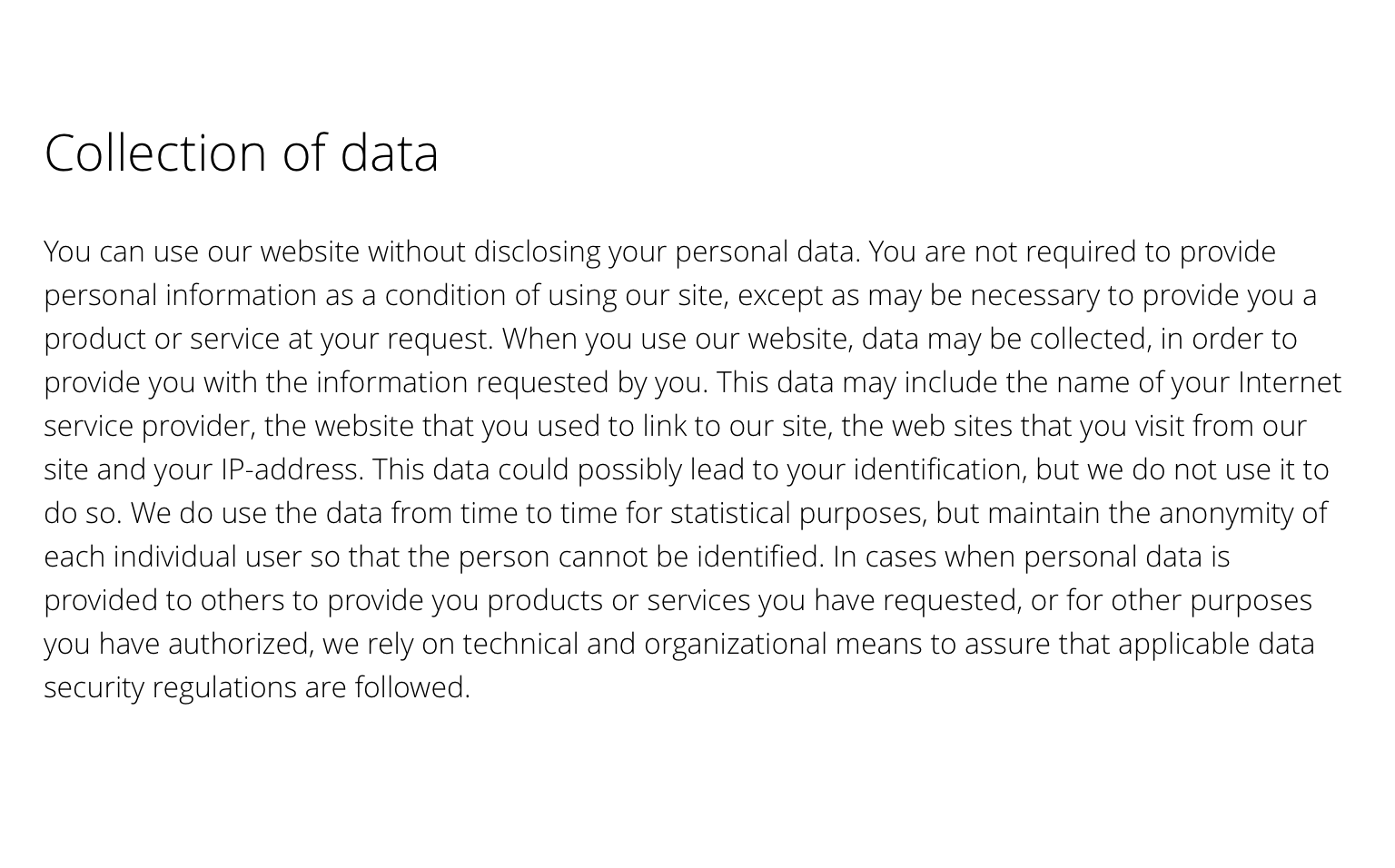Image resolution: width=1395 pixels, height=868 pixels.
Task: Click the 'Collection of data' heading
Action: click(x=242, y=152)
